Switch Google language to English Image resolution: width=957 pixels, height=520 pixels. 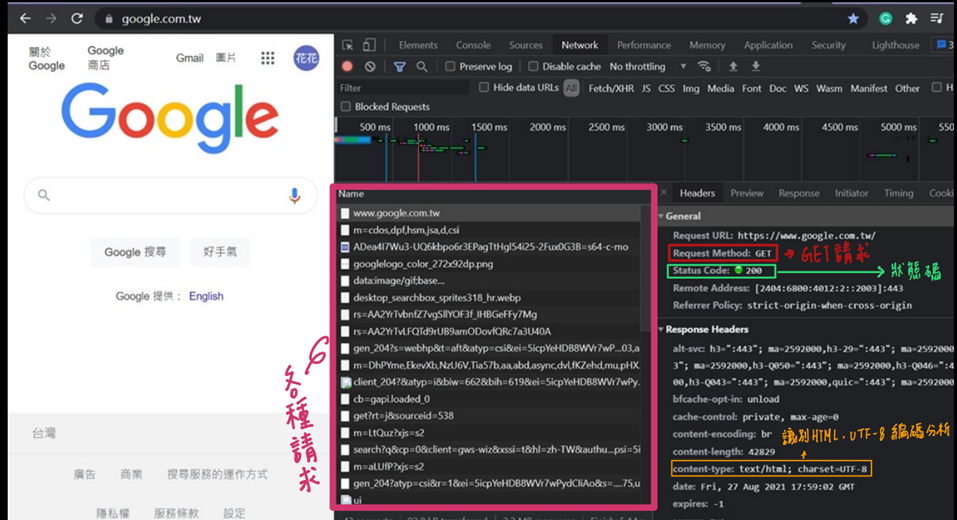click(206, 296)
